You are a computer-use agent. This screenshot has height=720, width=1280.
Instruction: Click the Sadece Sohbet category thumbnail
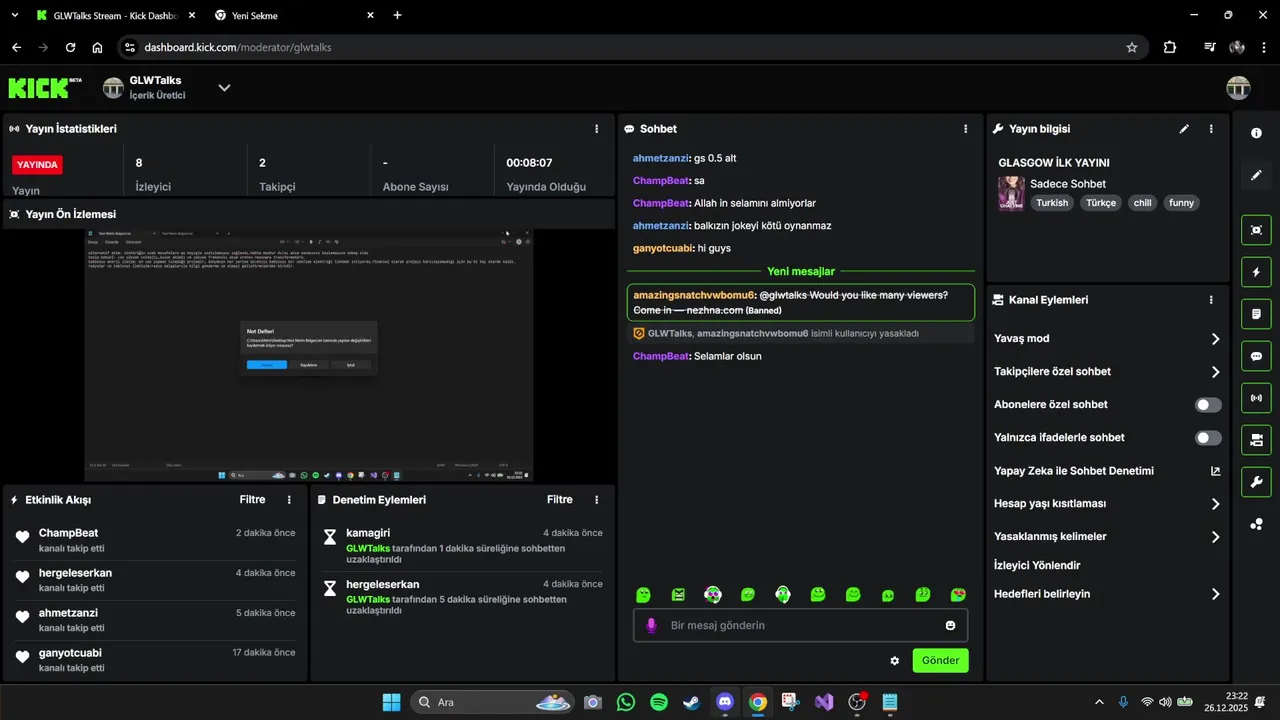[x=1011, y=193]
